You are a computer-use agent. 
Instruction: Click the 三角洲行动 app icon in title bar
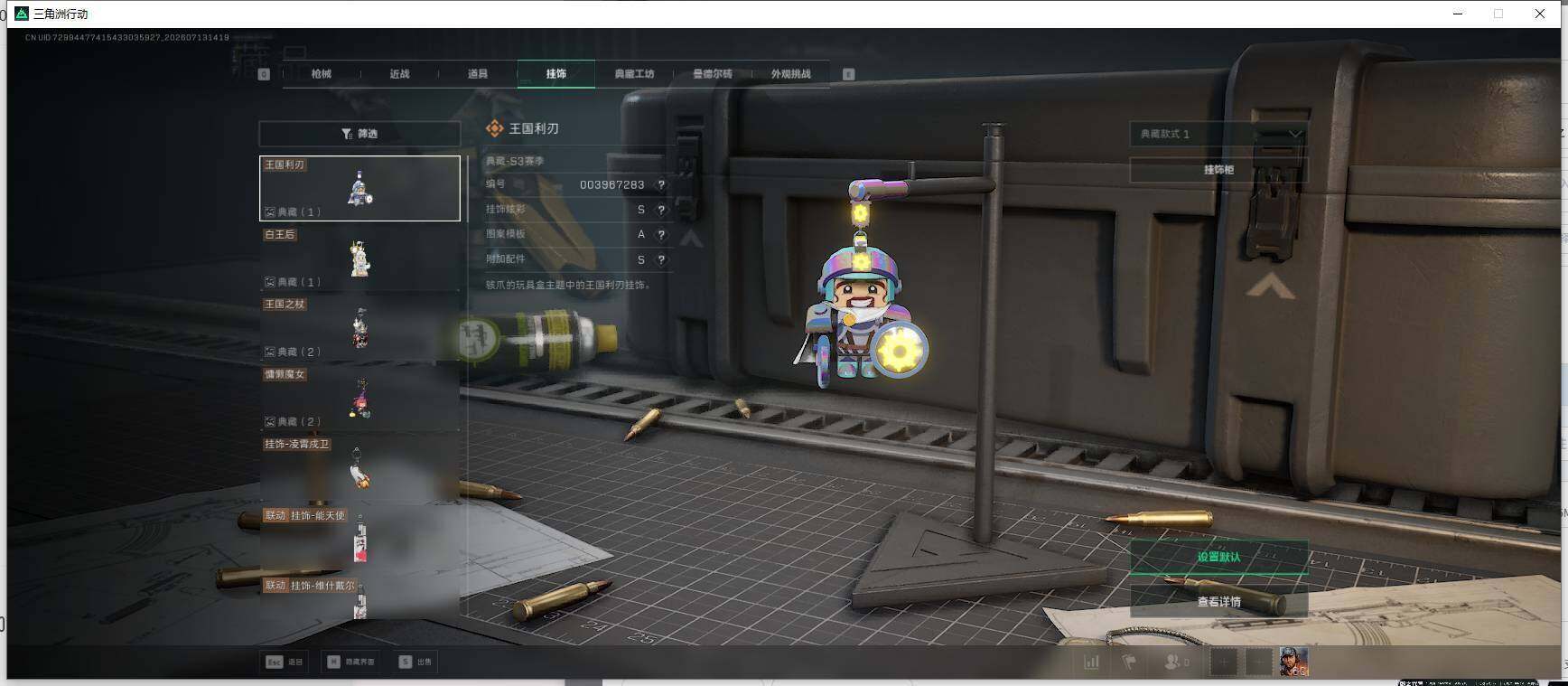tap(22, 14)
